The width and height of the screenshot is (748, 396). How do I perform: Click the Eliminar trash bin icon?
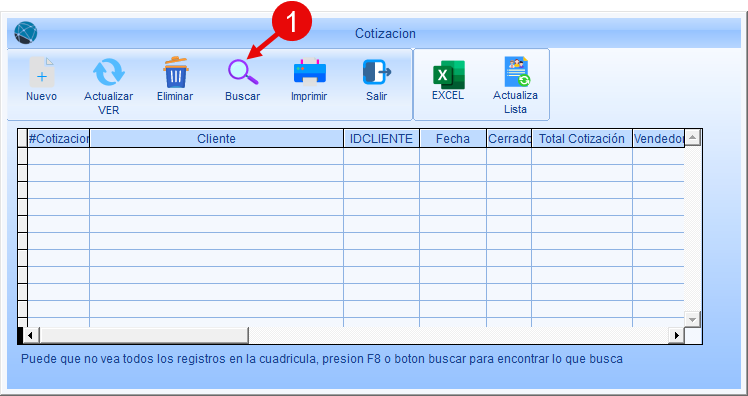pyautogui.click(x=176, y=72)
